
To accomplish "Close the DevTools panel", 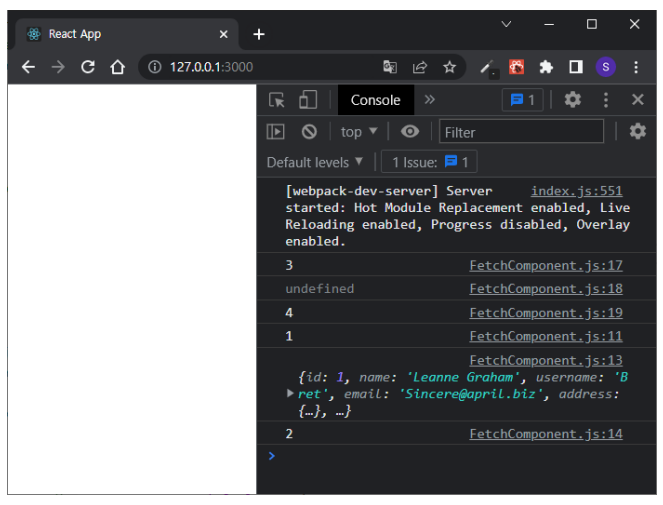I will click(x=638, y=100).
